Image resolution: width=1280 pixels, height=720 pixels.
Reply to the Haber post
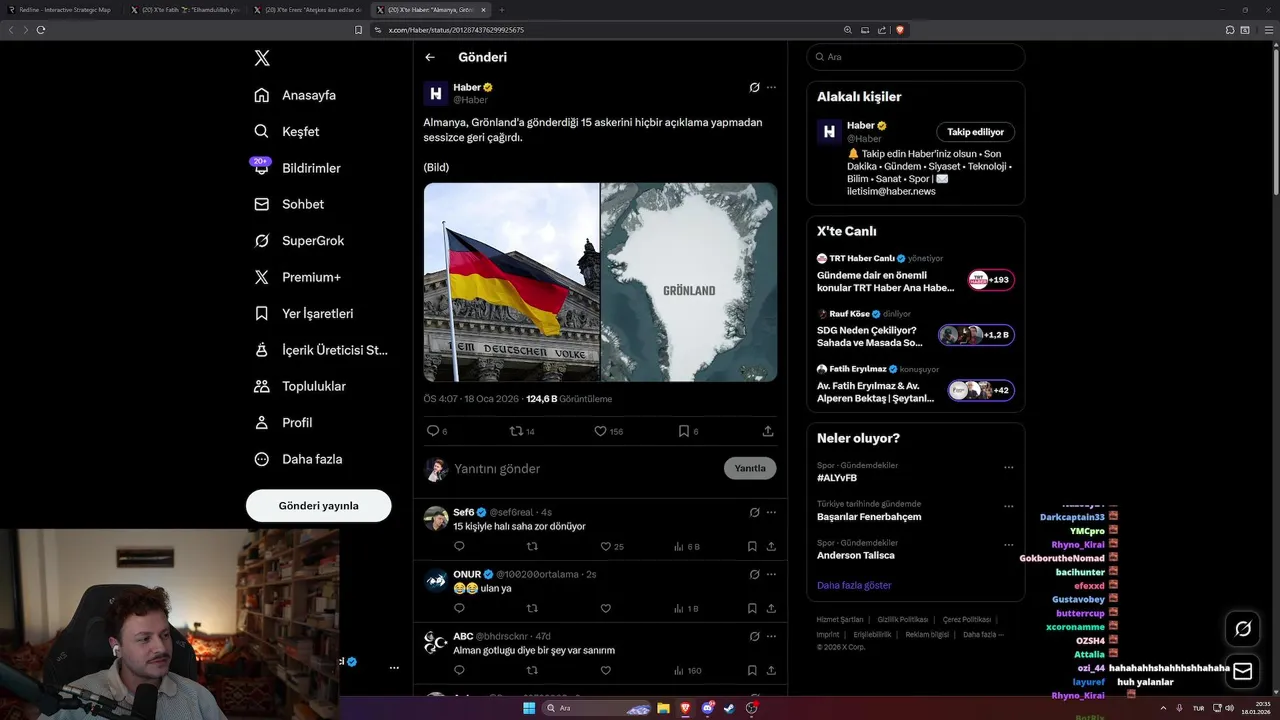click(437, 431)
